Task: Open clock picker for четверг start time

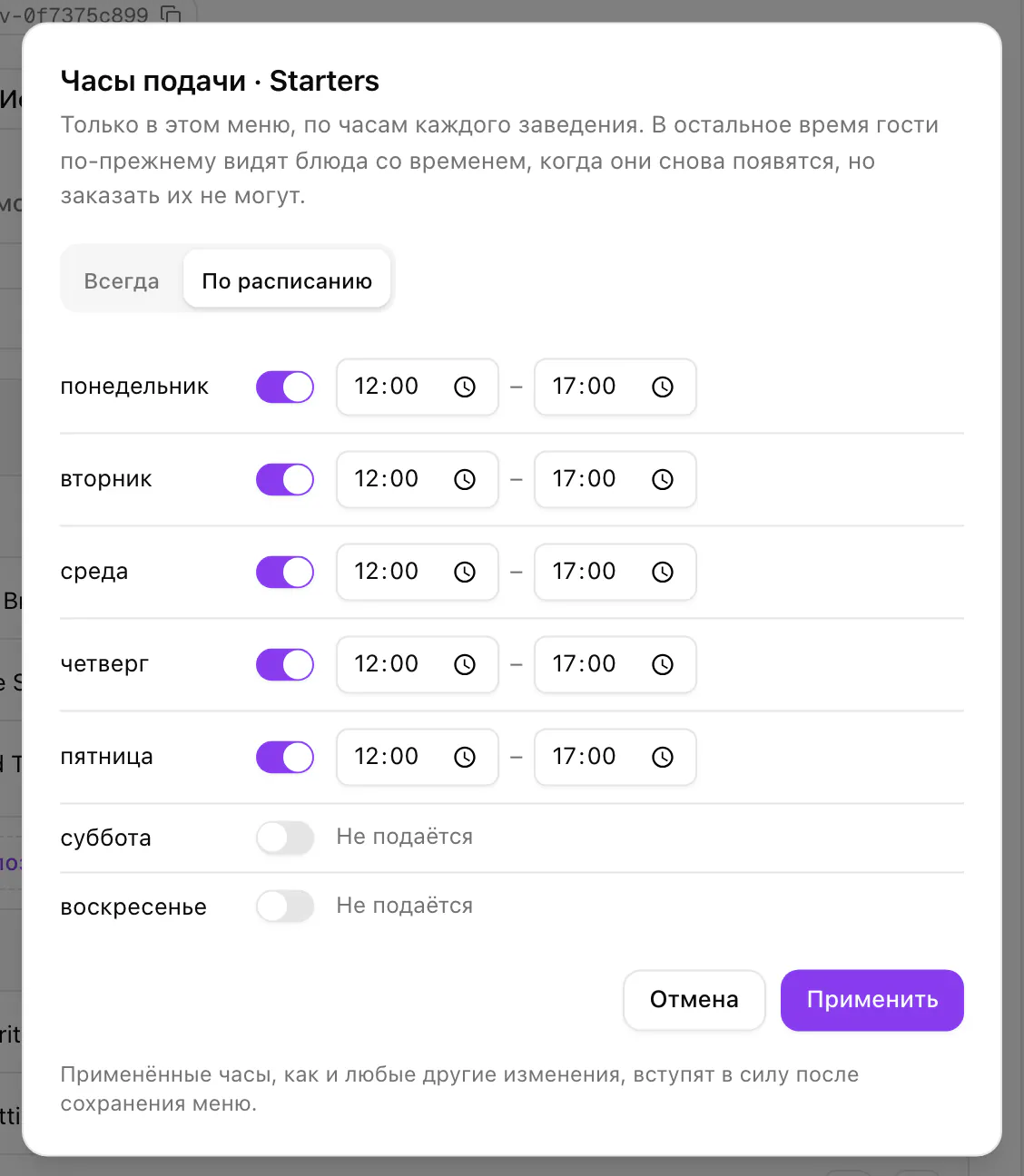Action: pos(465,665)
